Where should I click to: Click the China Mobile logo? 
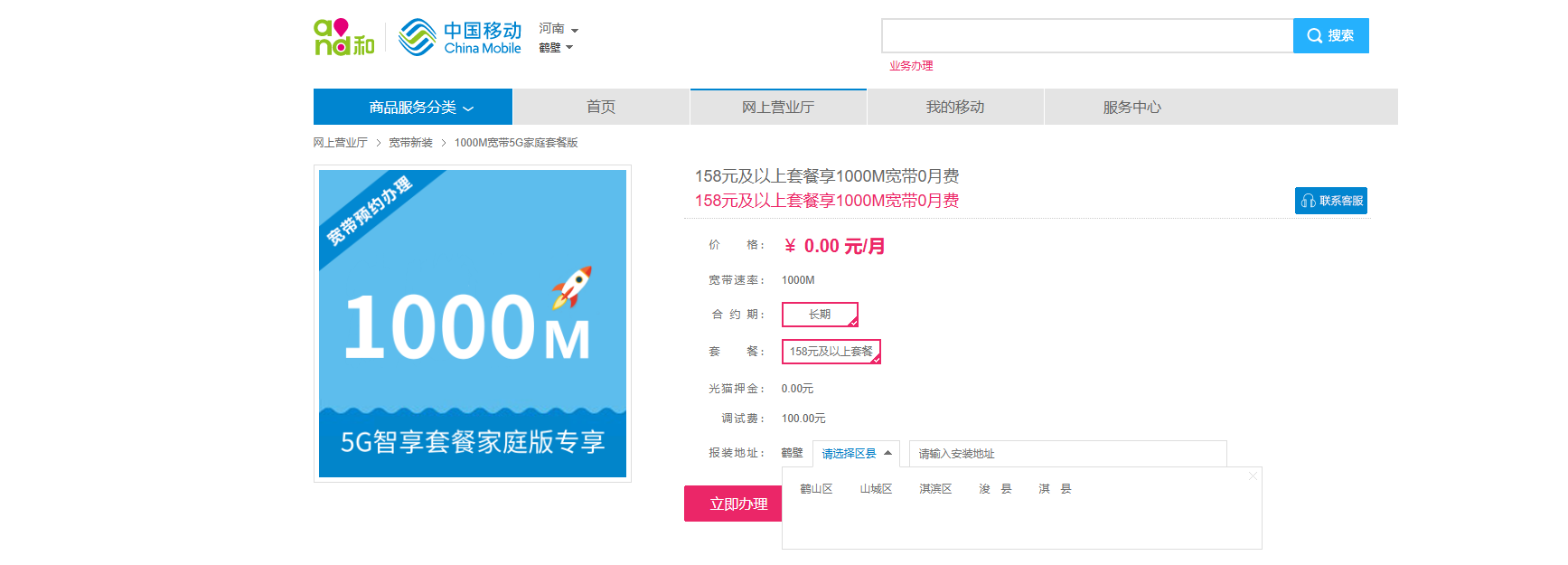(x=460, y=37)
